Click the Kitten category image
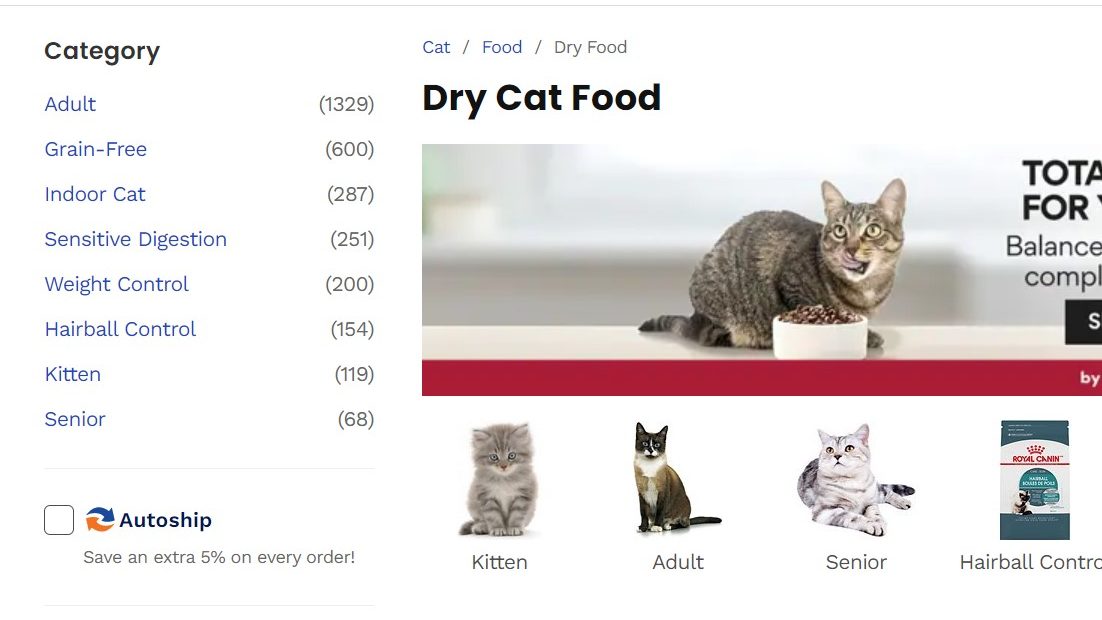This screenshot has width=1102, height=620. coord(499,480)
